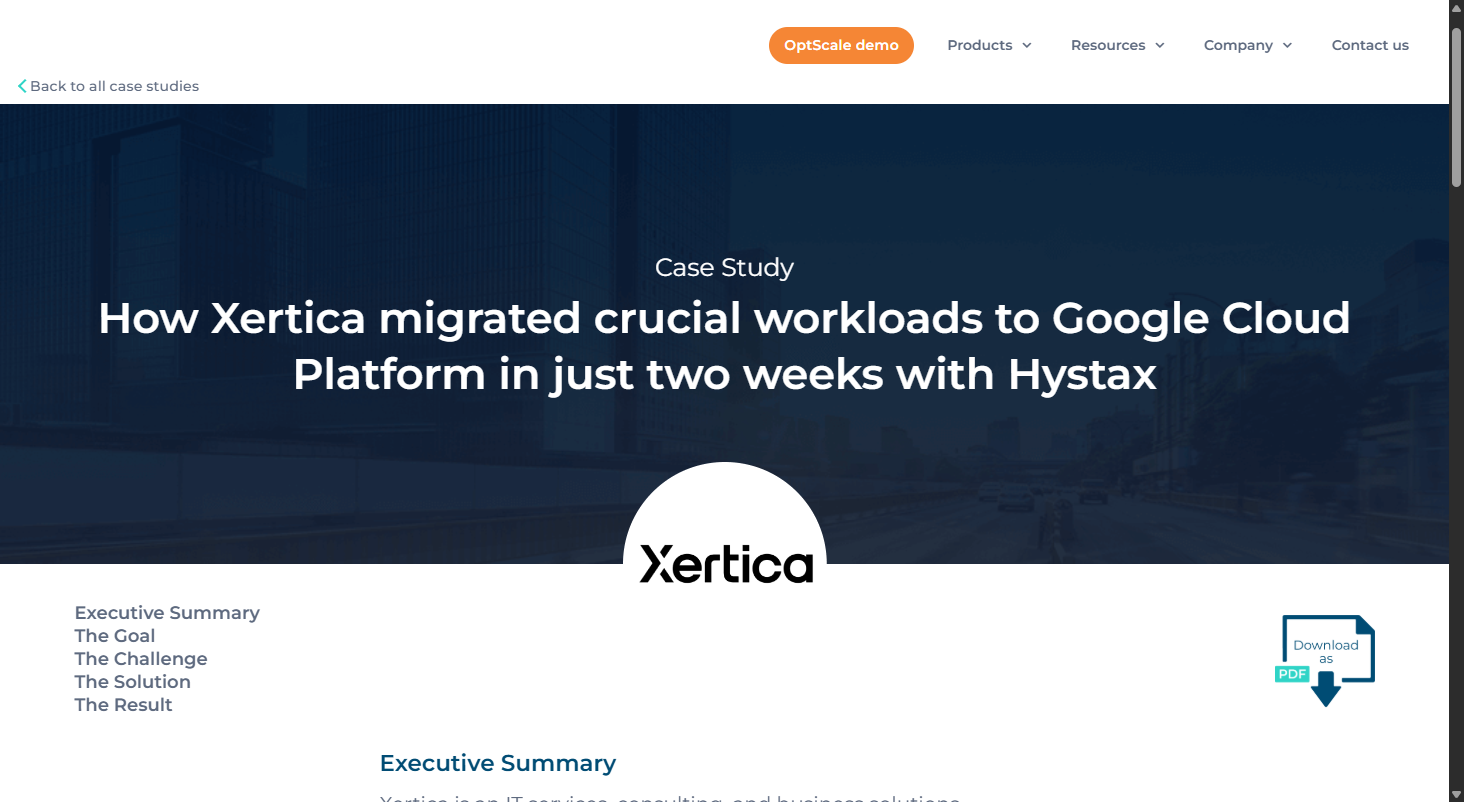Click the scrollbar up arrow
Image resolution: width=1464 pixels, height=802 pixels.
click(1456, 7)
